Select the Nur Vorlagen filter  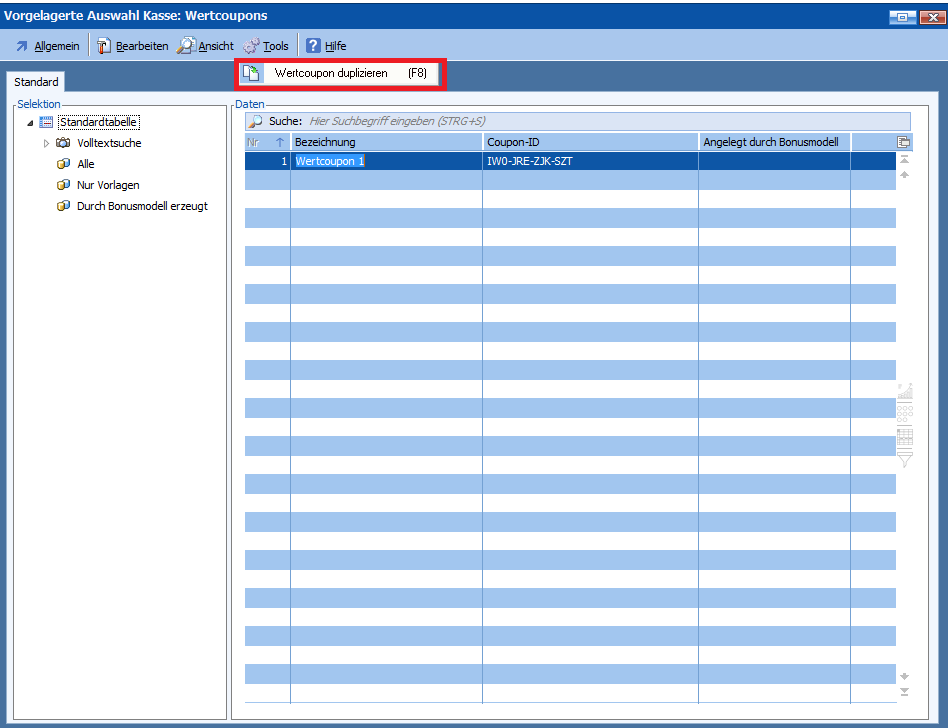pyautogui.click(x=108, y=185)
